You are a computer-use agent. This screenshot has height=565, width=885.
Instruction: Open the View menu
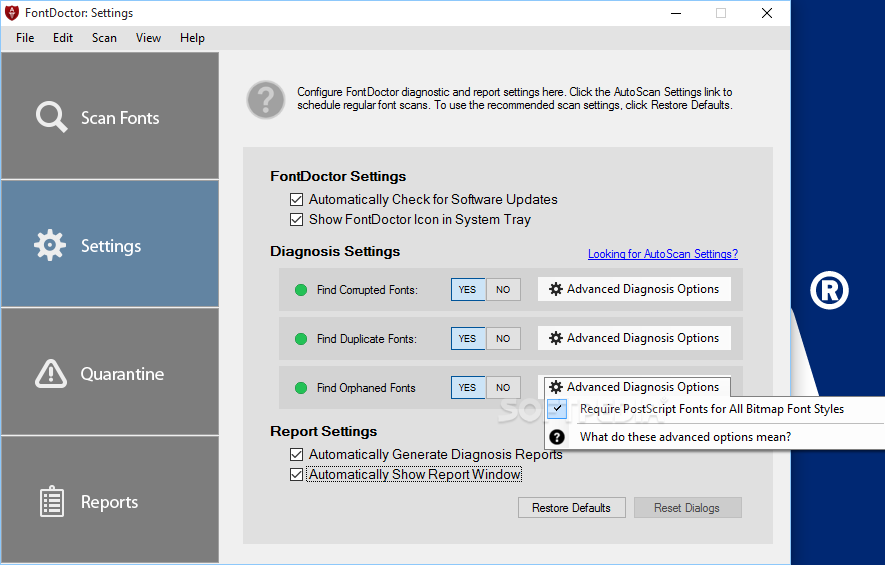click(148, 38)
